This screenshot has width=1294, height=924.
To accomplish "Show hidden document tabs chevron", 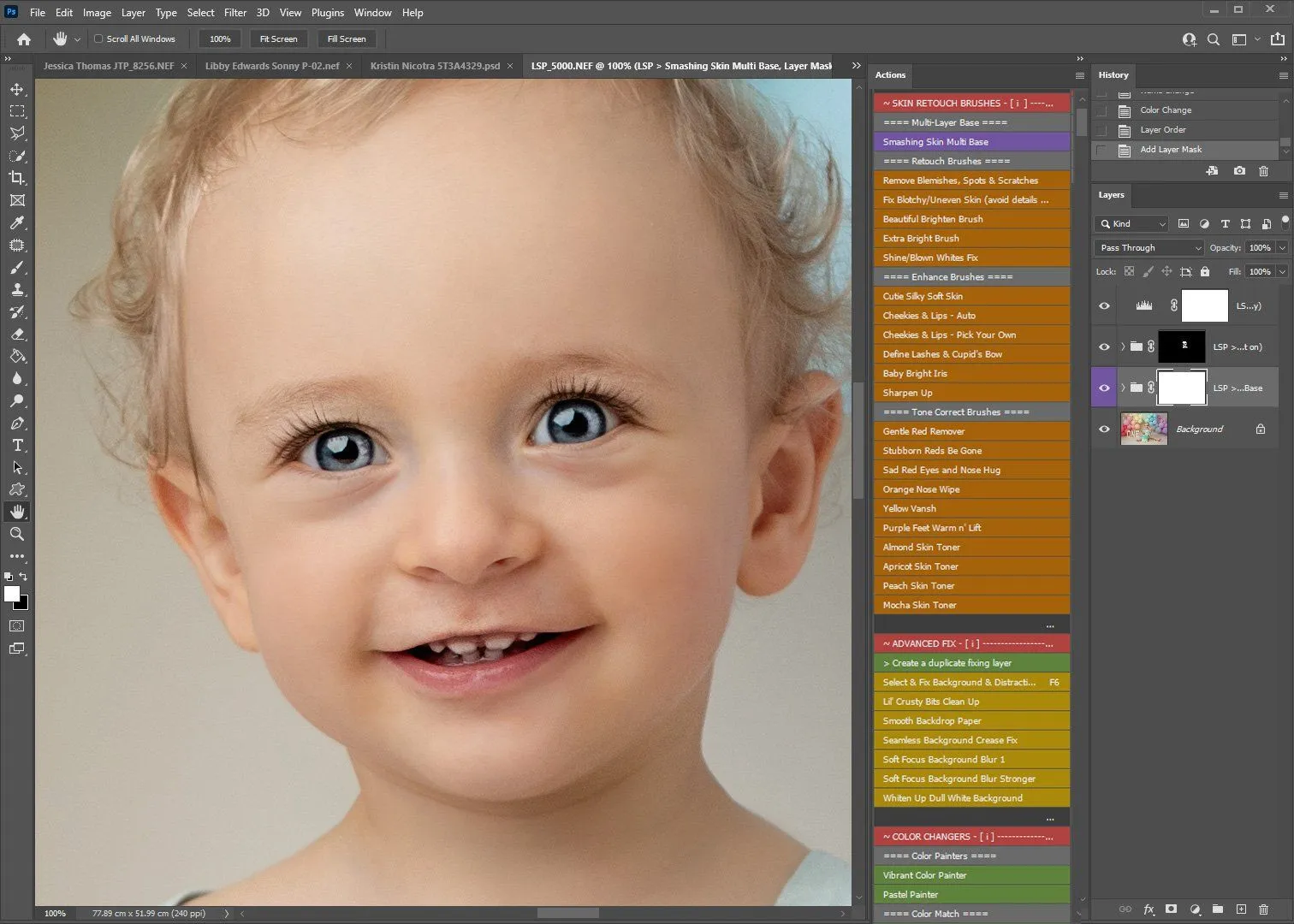I will [x=856, y=66].
